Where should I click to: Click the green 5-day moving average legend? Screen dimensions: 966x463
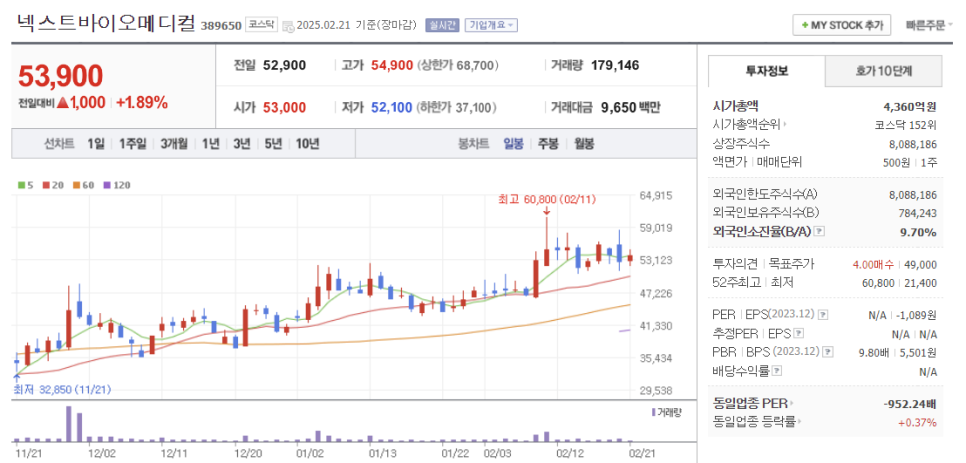22,185
